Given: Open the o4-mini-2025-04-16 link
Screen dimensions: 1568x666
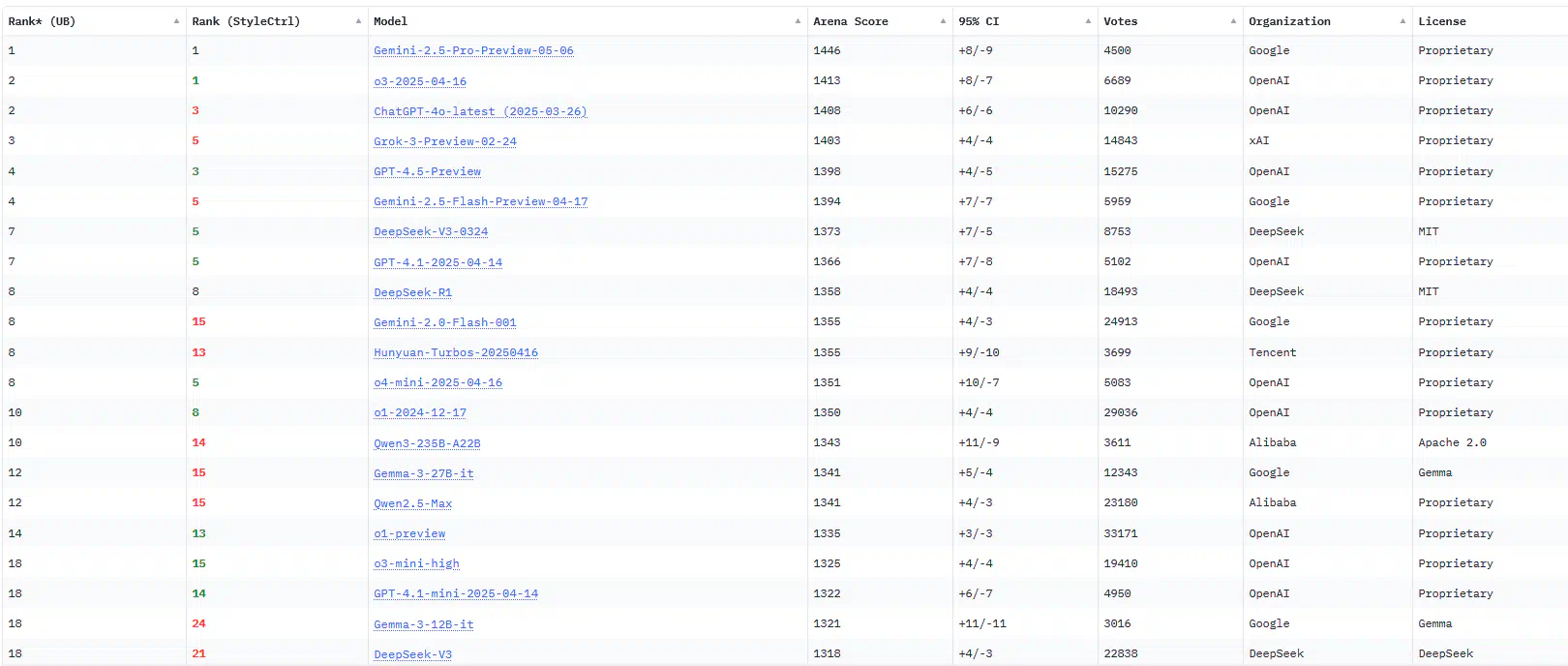Looking at the screenshot, I should [x=437, y=382].
